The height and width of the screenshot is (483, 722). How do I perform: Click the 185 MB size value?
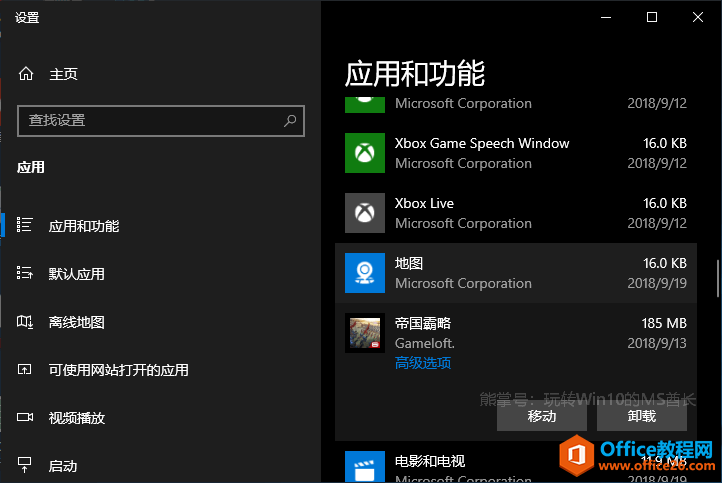(x=664, y=323)
